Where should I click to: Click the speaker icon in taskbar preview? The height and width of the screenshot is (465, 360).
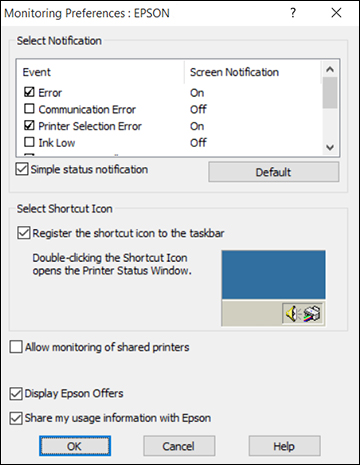(x=292, y=314)
